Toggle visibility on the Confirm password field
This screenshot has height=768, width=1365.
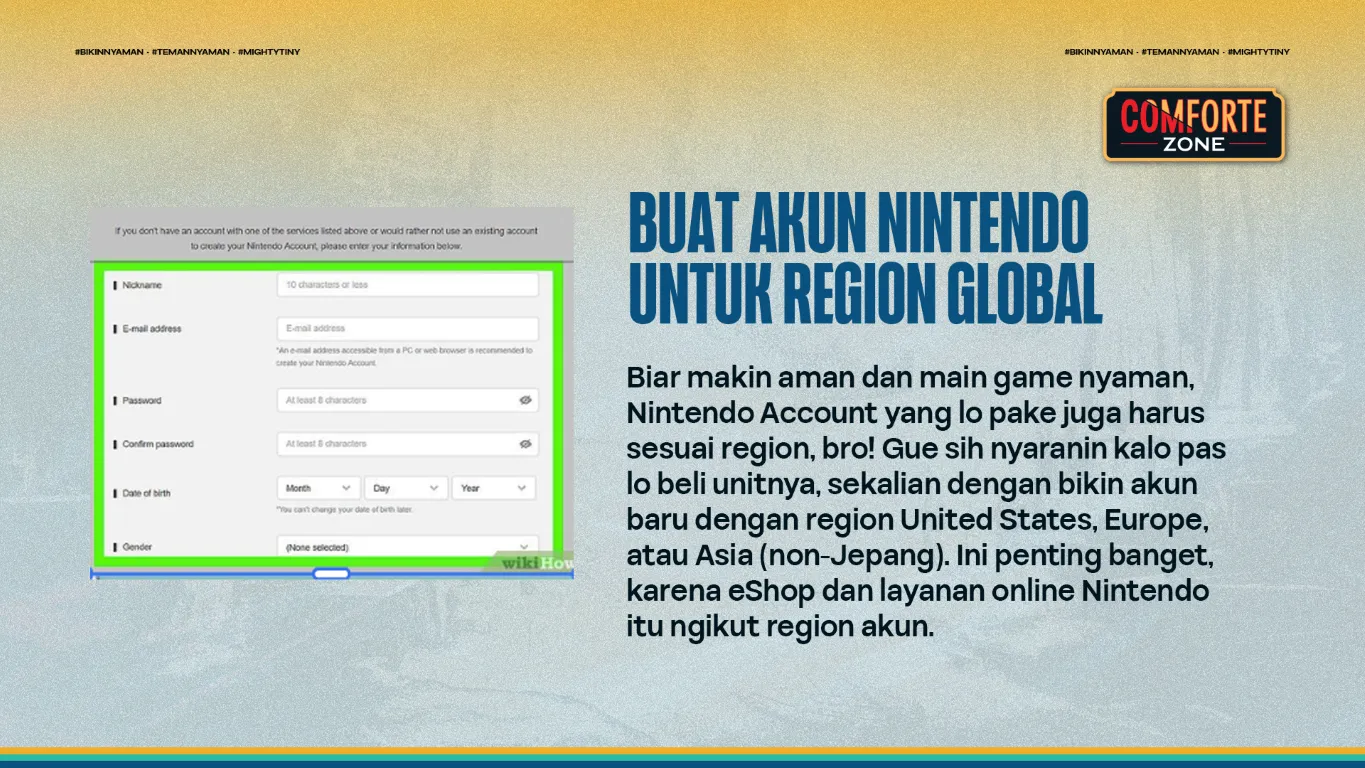point(525,444)
